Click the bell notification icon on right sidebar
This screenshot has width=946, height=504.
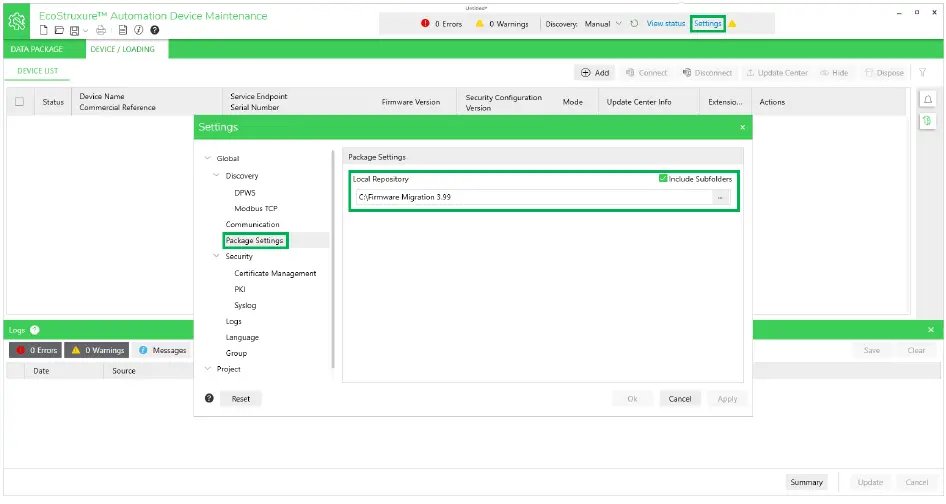[x=926, y=99]
